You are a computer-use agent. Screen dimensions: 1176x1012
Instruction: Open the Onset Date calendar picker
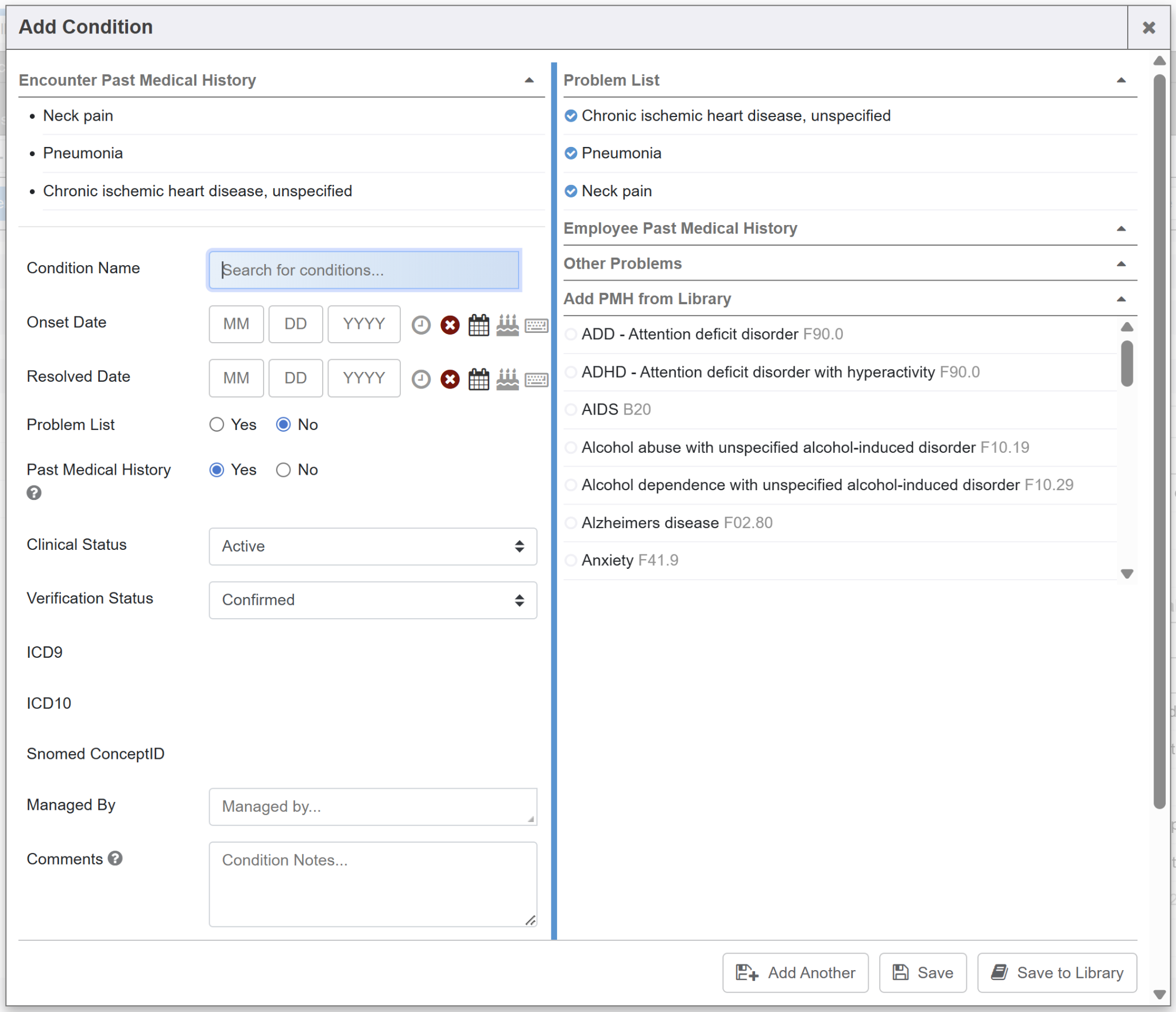478,325
